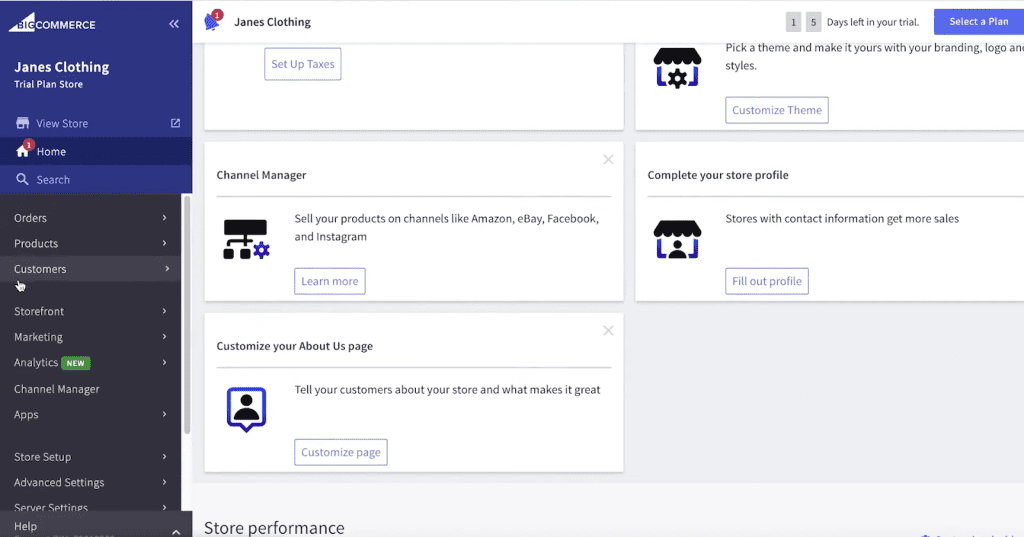The height and width of the screenshot is (537, 1024).
Task: Open the Apps sidebar menu
Action: coord(90,414)
